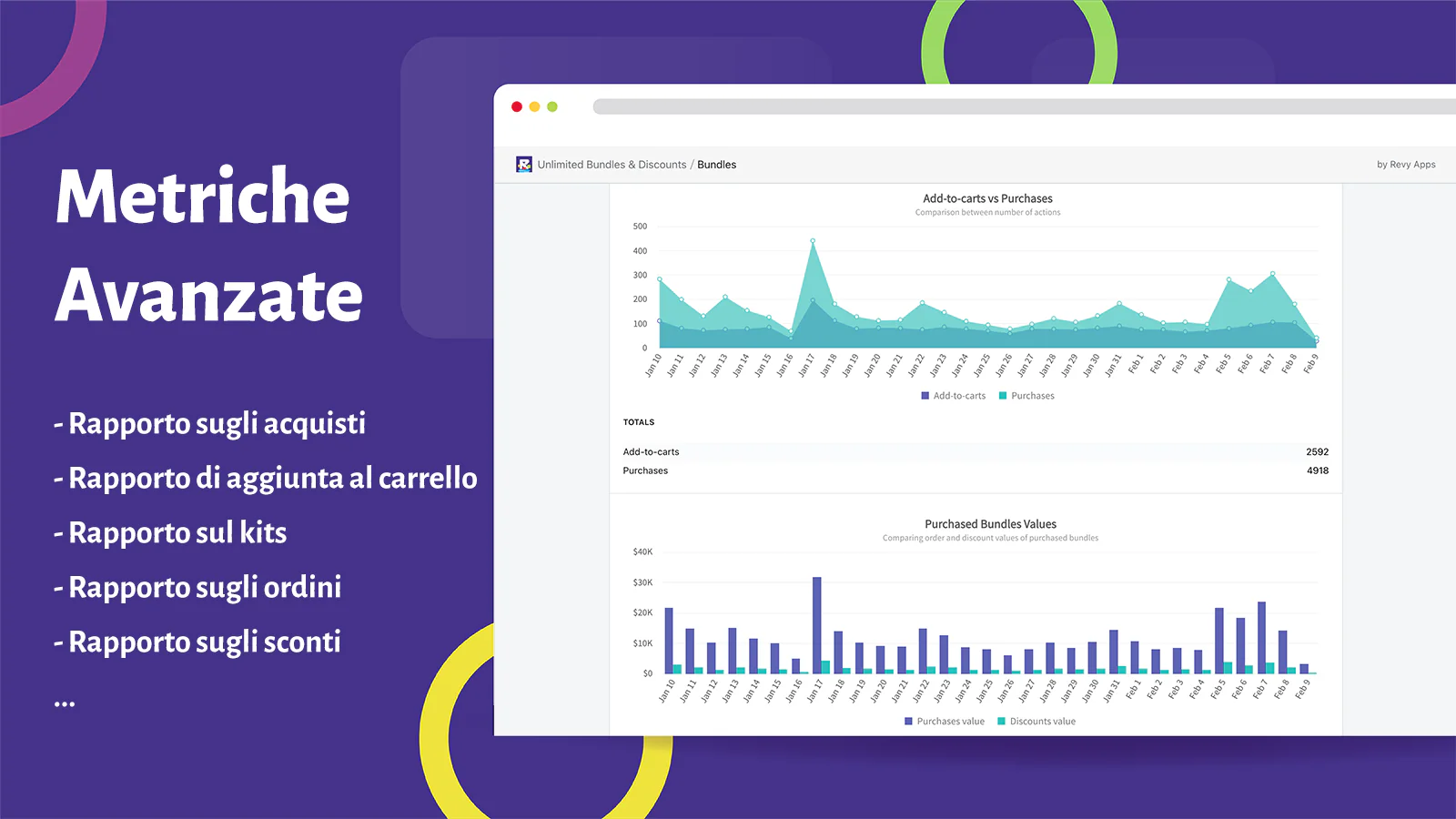Click the browser address bar

pos(1024,106)
